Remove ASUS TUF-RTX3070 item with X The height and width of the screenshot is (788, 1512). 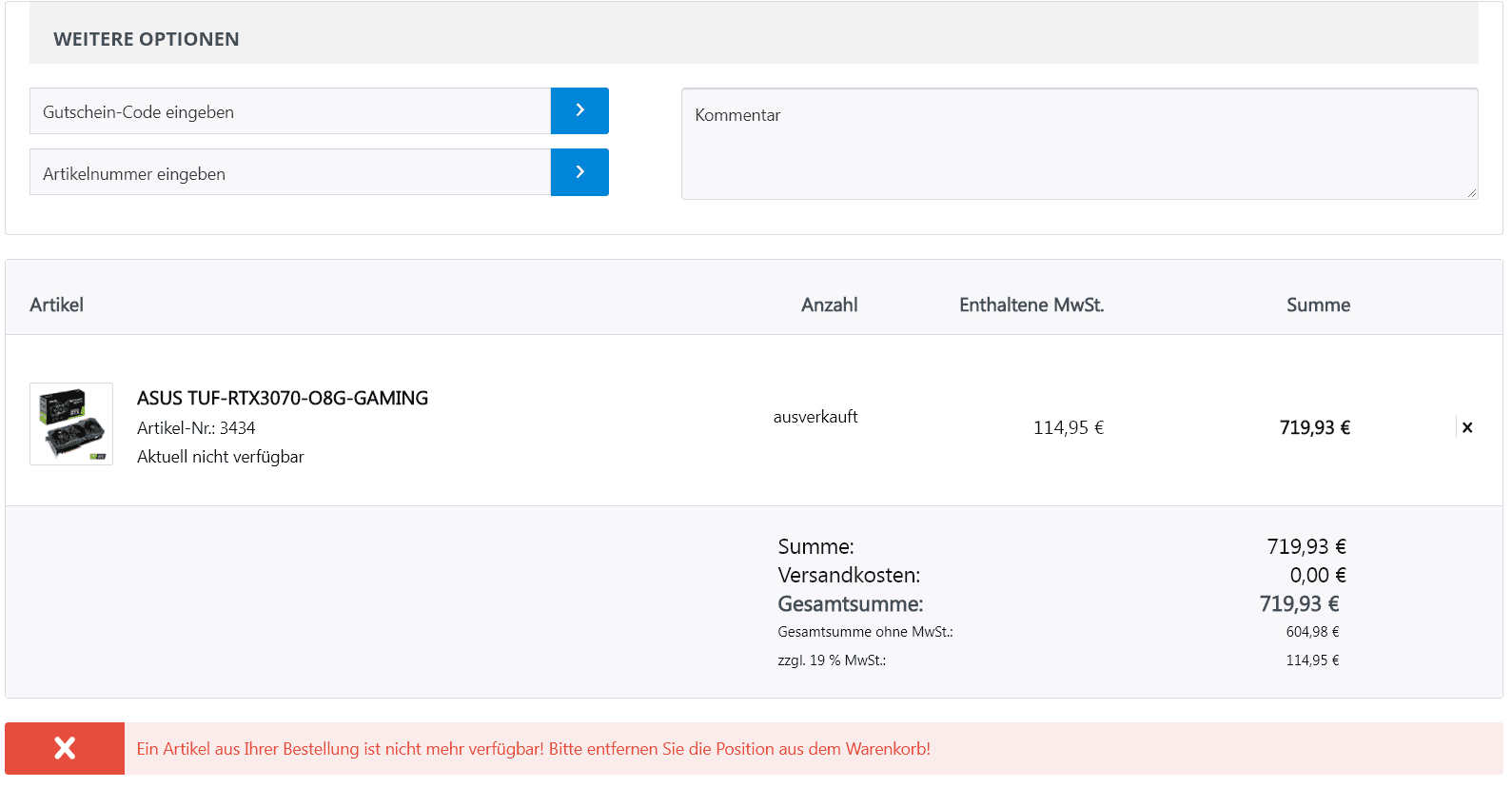(x=1467, y=427)
